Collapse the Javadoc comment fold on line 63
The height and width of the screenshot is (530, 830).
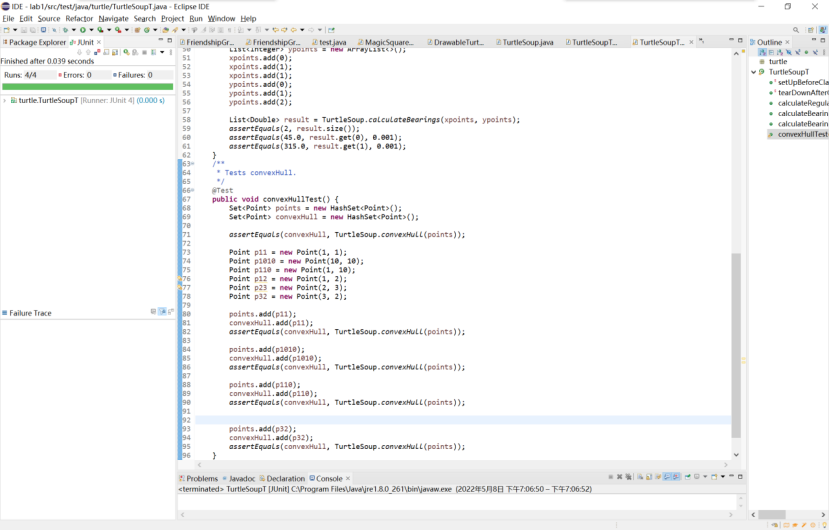pyautogui.click(x=193, y=164)
